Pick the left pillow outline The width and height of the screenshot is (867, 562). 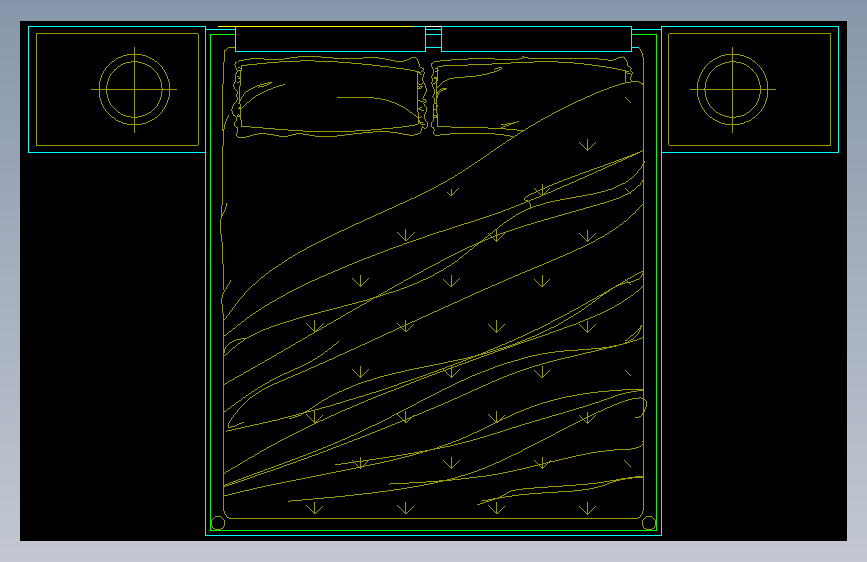[x=331, y=97]
